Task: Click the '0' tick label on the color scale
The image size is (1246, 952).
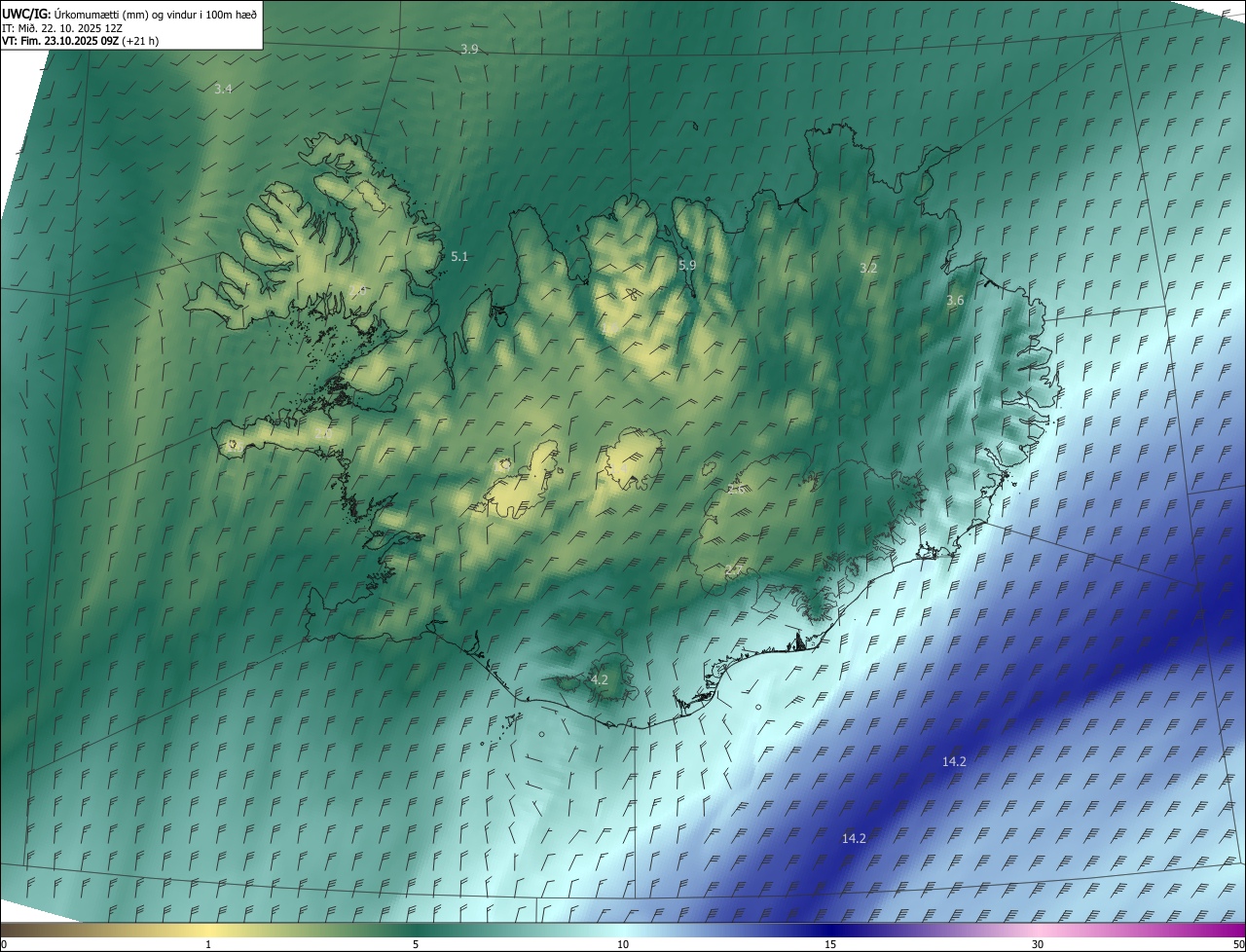Action: [4, 944]
